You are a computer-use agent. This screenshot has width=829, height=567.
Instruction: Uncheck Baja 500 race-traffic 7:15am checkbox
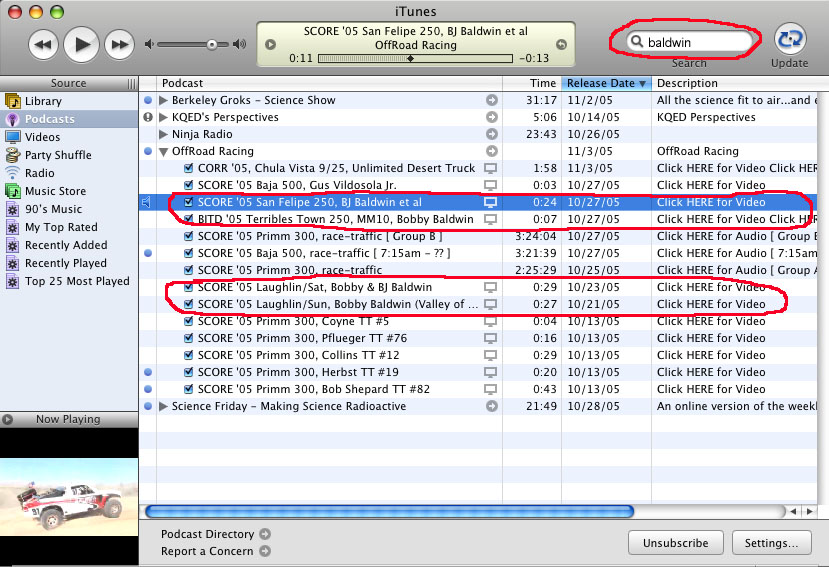pos(188,253)
